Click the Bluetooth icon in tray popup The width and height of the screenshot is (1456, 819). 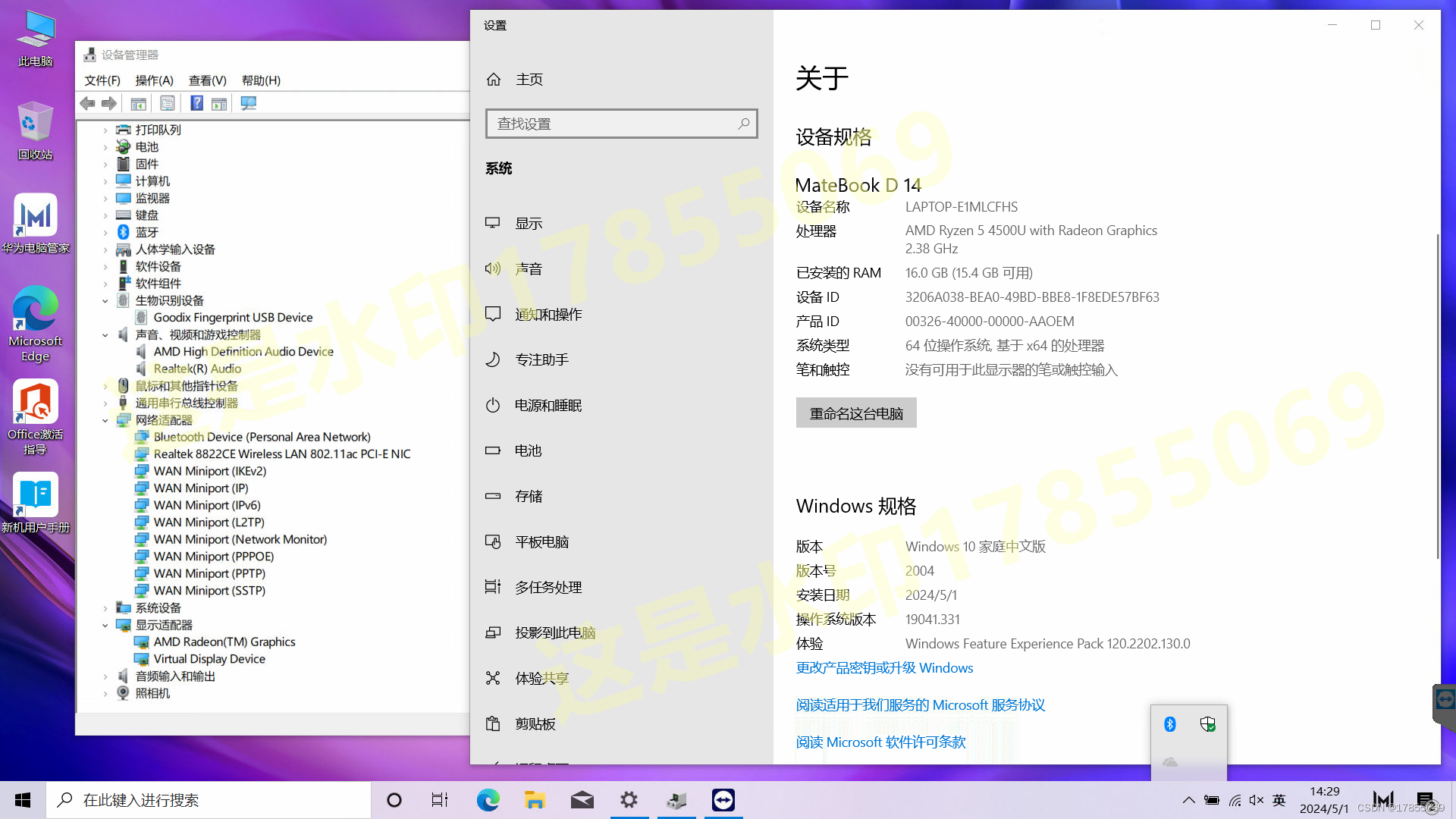tap(1169, 724)
